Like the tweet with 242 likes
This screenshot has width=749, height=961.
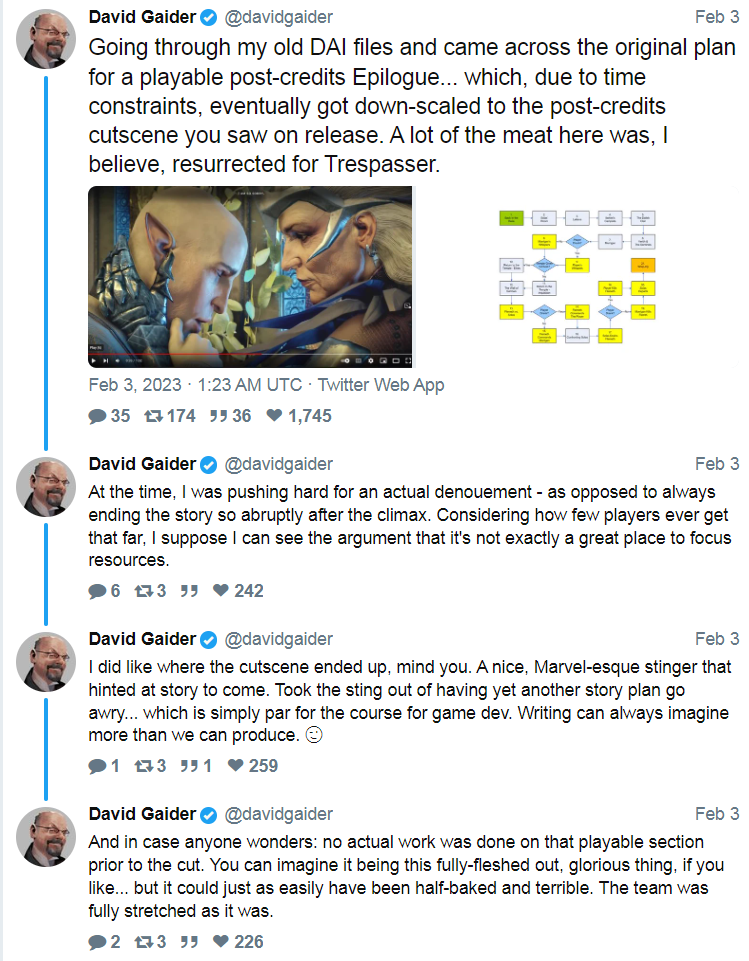(x=219, y=591)
